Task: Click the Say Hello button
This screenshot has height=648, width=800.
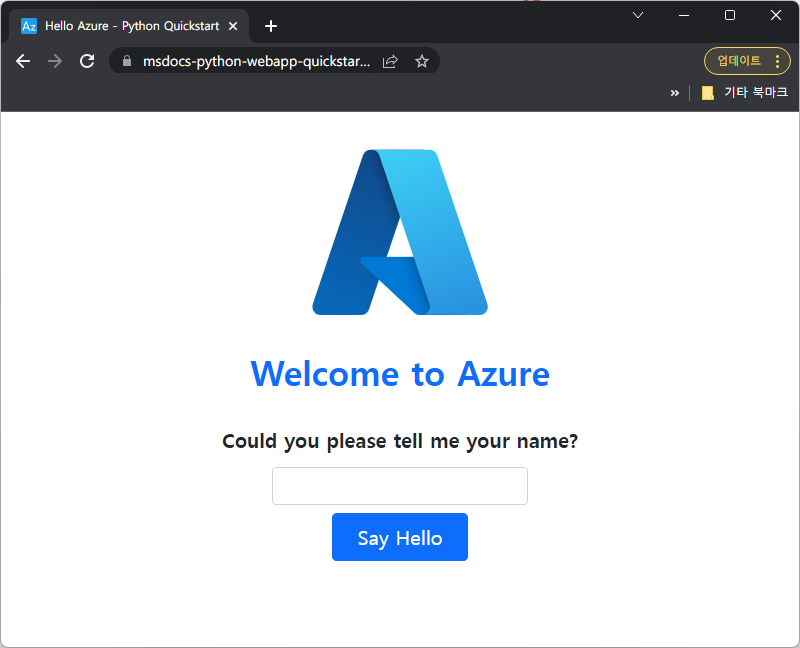Action: click(400, 537)
